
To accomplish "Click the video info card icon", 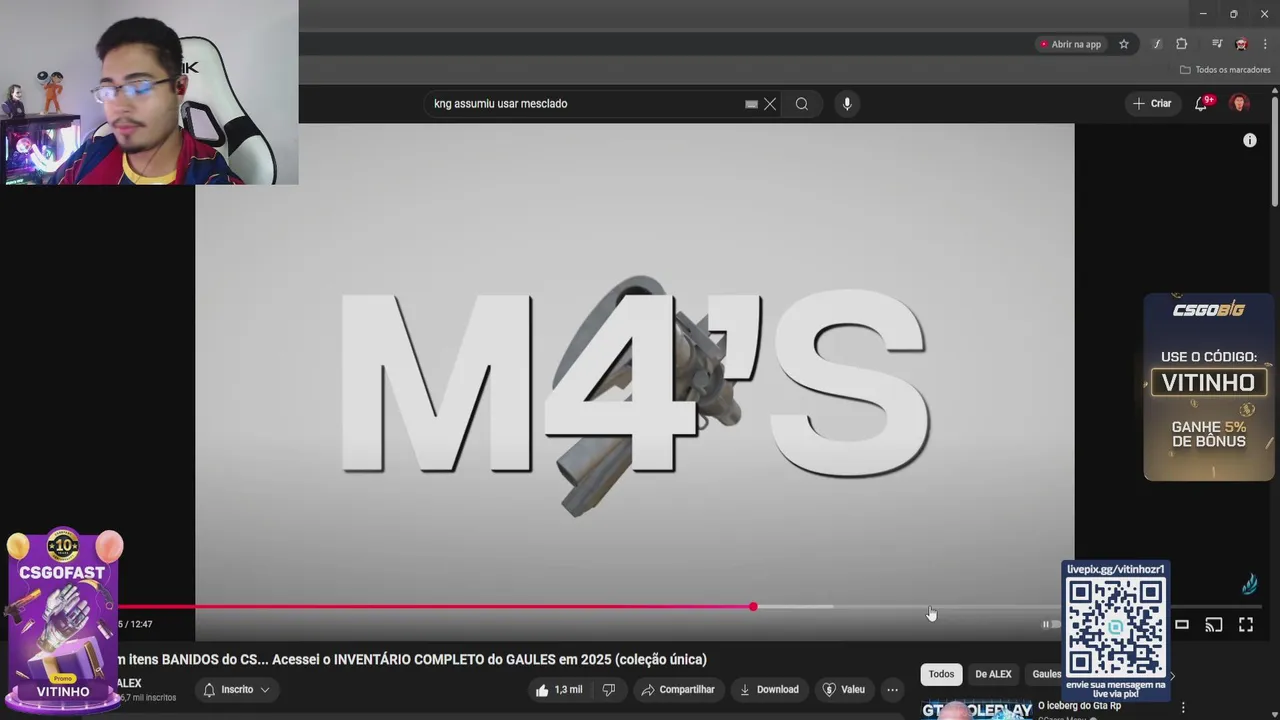I will click(x=1250, y=141).
